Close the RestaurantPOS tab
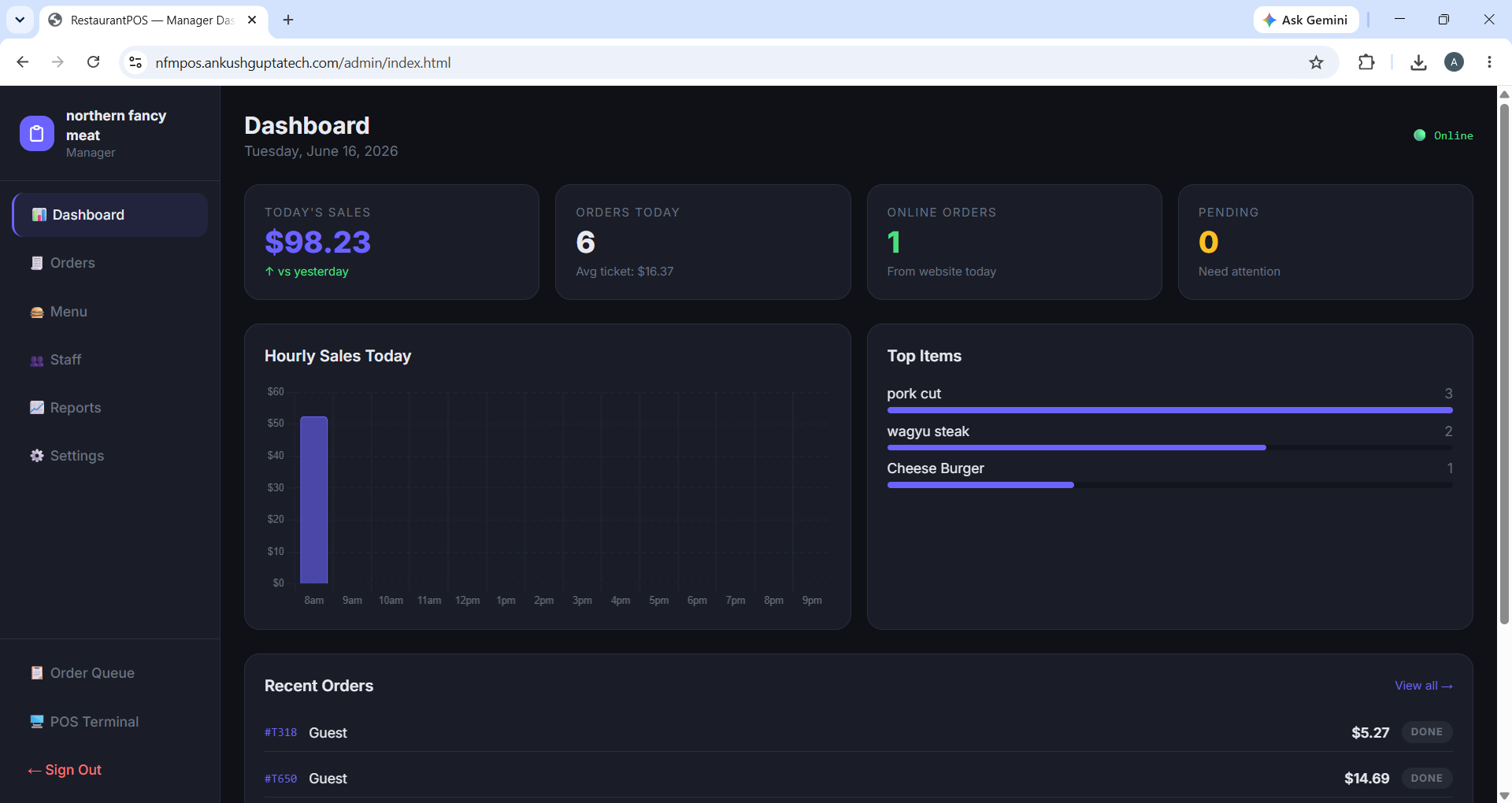 click(x=252, y=20)
